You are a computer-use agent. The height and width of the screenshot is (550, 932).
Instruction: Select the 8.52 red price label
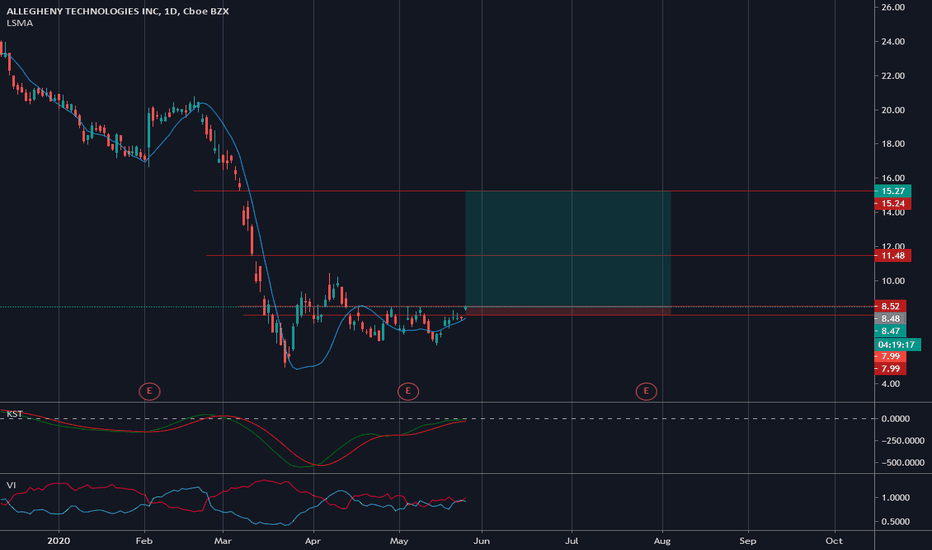[x=890, y=306]
